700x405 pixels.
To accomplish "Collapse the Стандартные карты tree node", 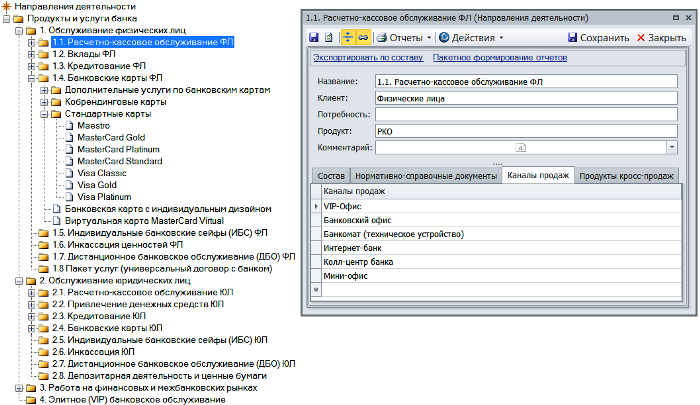I will tap(43, 114).
